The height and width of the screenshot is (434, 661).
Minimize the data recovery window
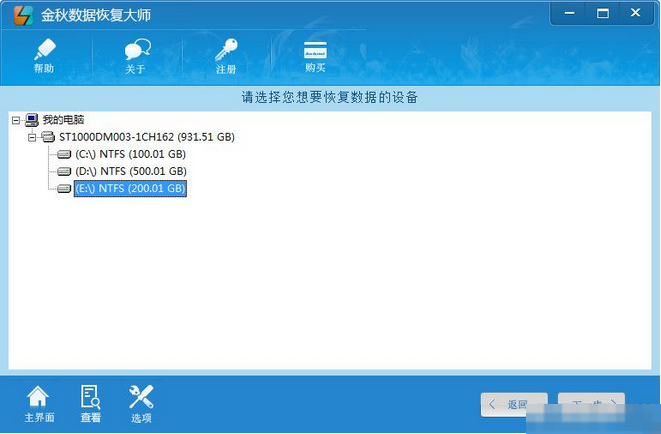click(571, 14)
